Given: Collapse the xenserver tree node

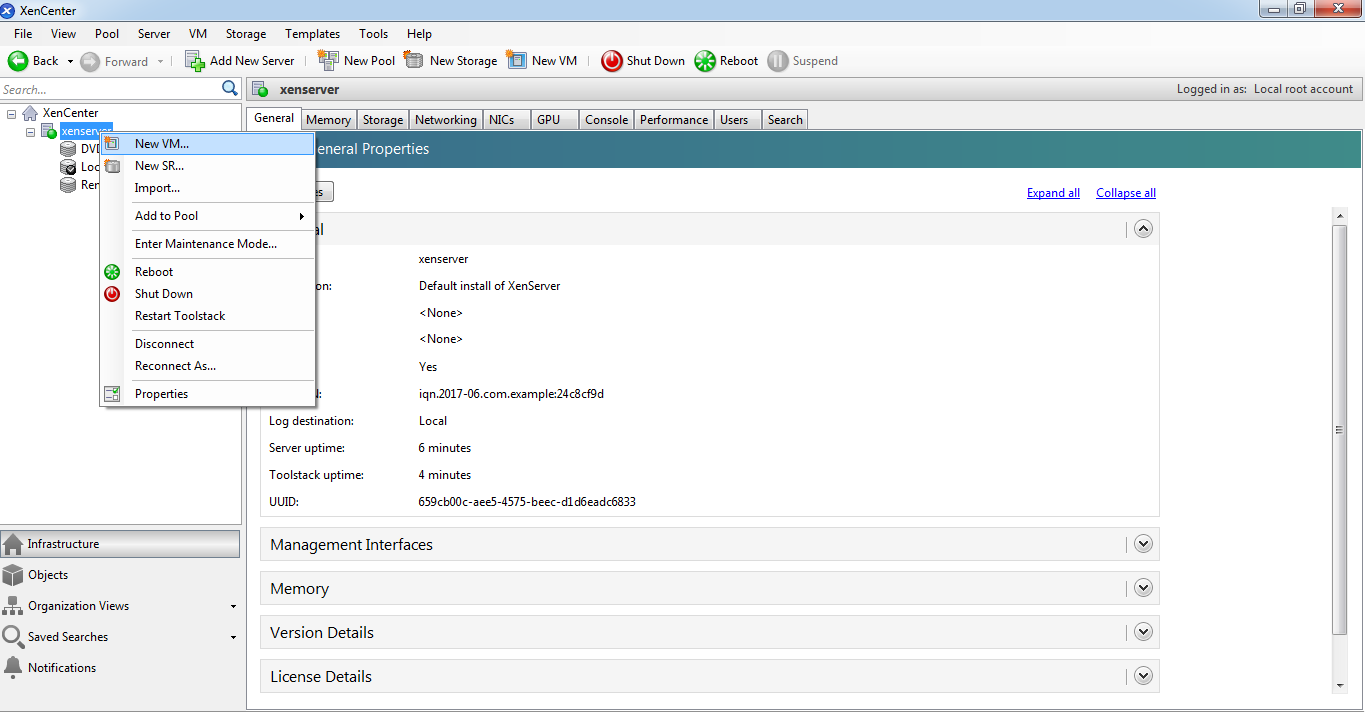Looking at the screenshot, I should click(31, 132).
